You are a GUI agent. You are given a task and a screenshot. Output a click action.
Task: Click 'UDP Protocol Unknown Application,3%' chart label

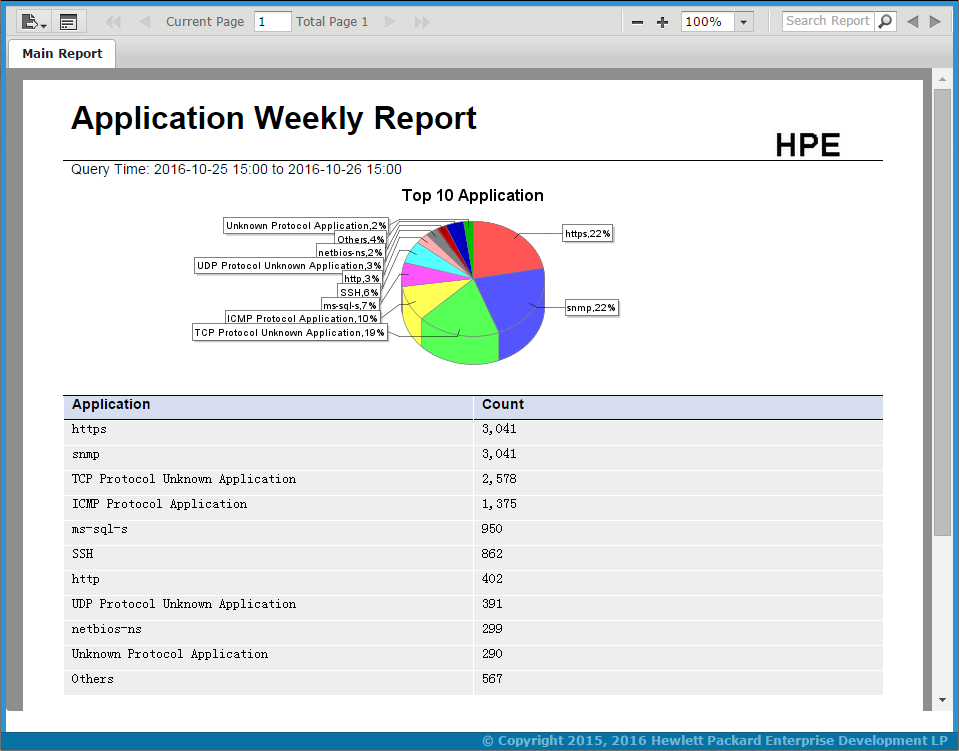pyautogui.click(x=289, y=265)
